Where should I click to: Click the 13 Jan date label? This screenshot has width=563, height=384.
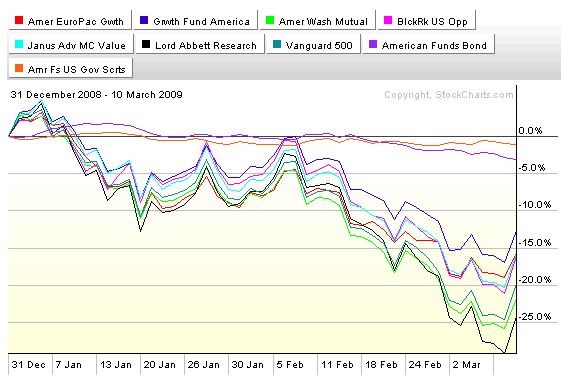[116, 365]
